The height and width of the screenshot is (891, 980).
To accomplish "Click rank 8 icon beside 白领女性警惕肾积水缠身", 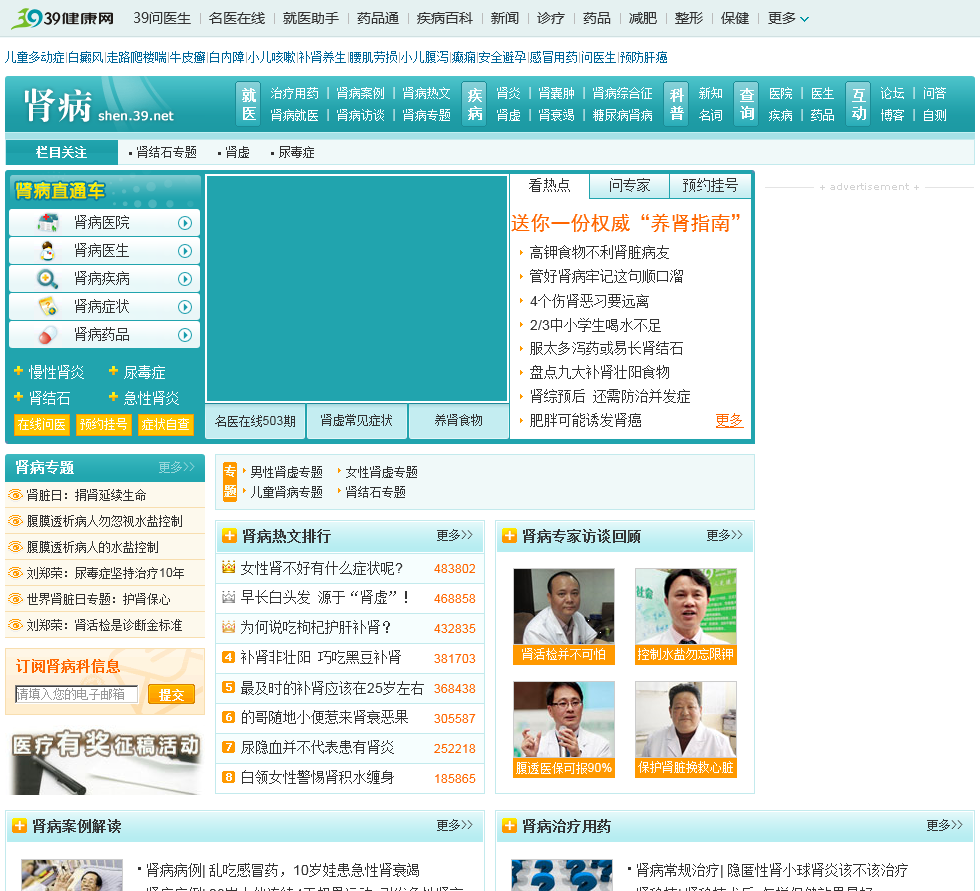I will 229,777.
